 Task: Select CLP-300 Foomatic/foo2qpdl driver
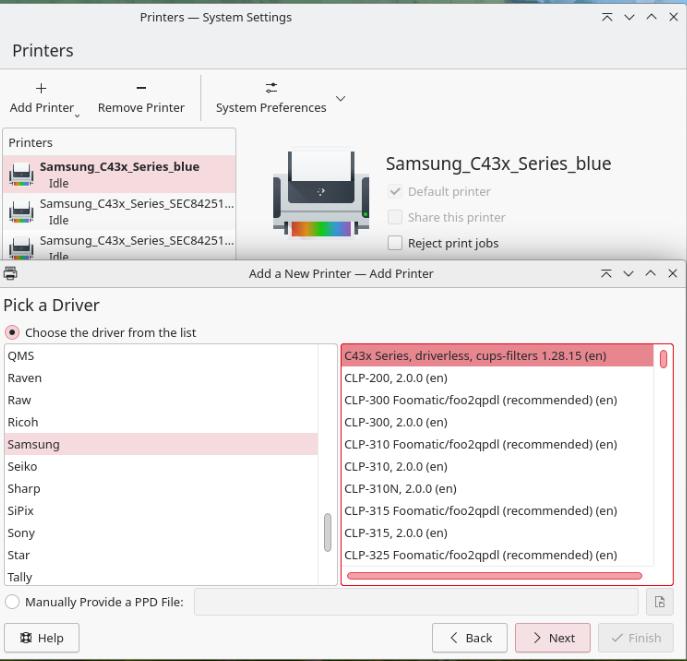(497, 400)
